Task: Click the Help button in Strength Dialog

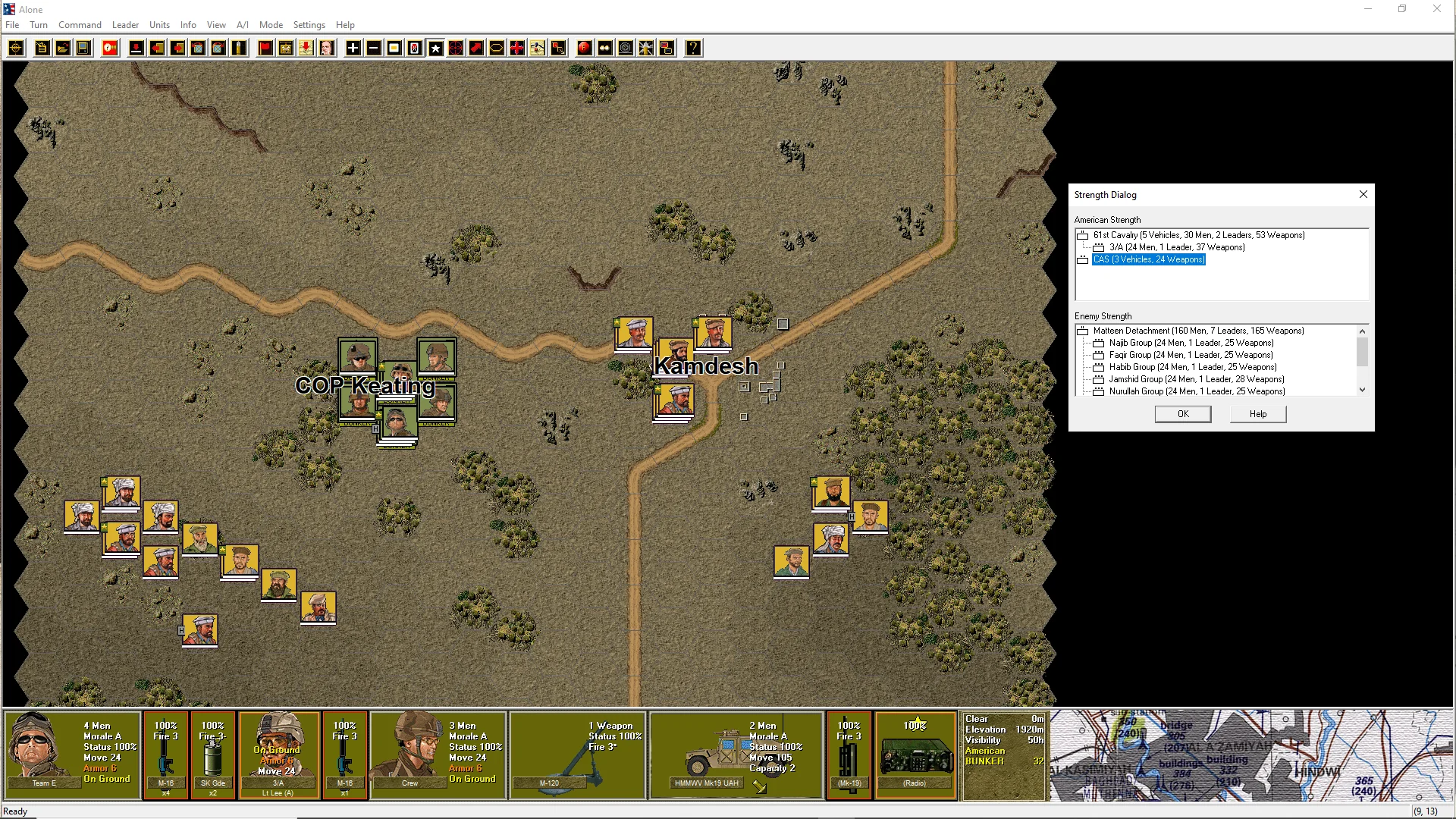Action: pos(1257,414)
